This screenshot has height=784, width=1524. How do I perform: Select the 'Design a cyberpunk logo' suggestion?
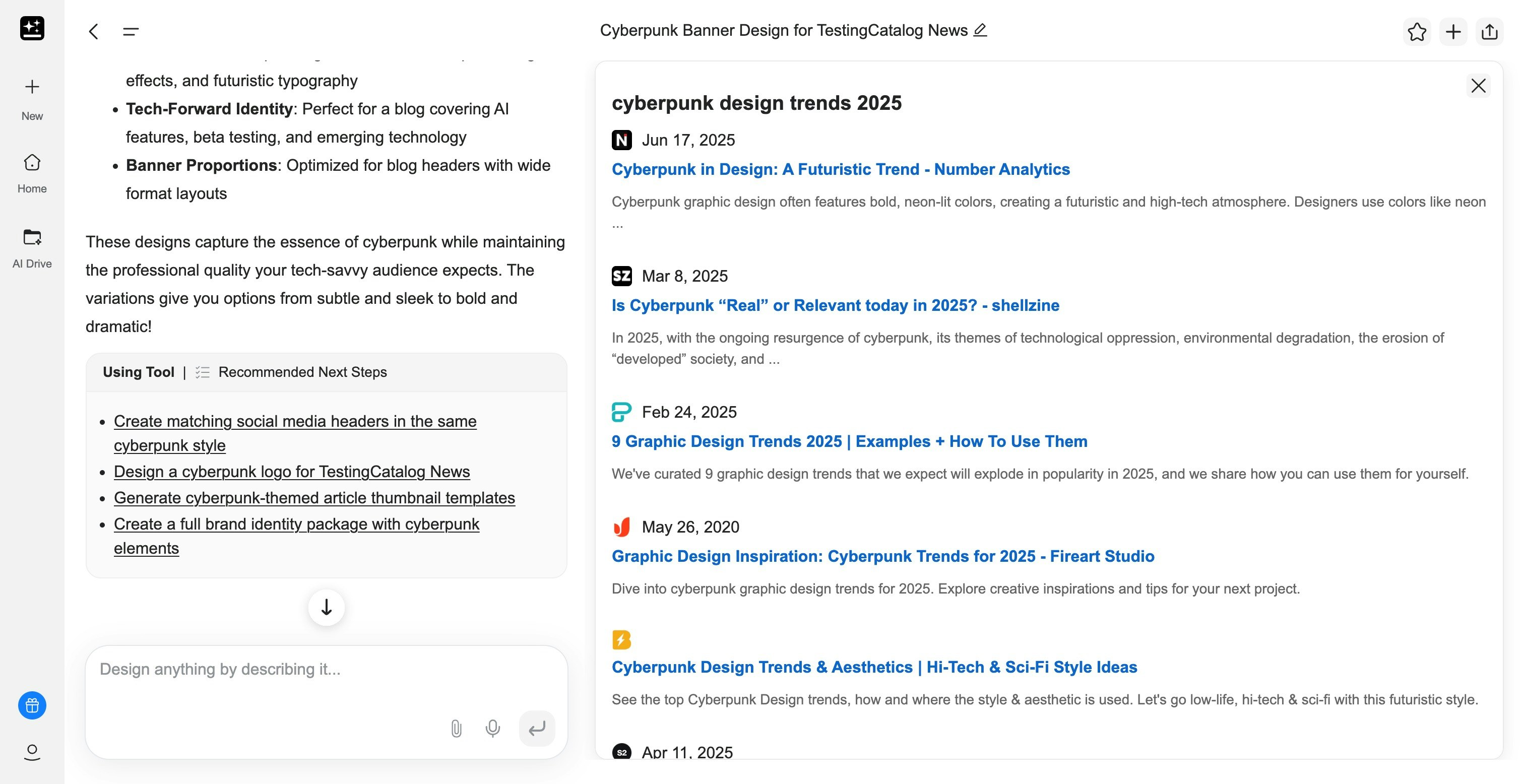click(292, 472)
